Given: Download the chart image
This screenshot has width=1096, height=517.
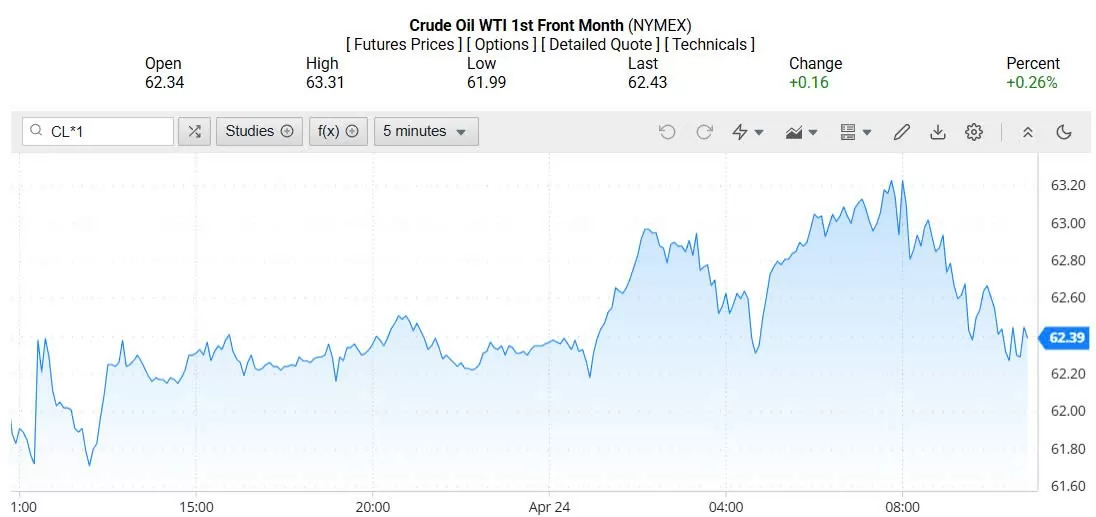Looking at the screenshot, I should tap(938, 131).
